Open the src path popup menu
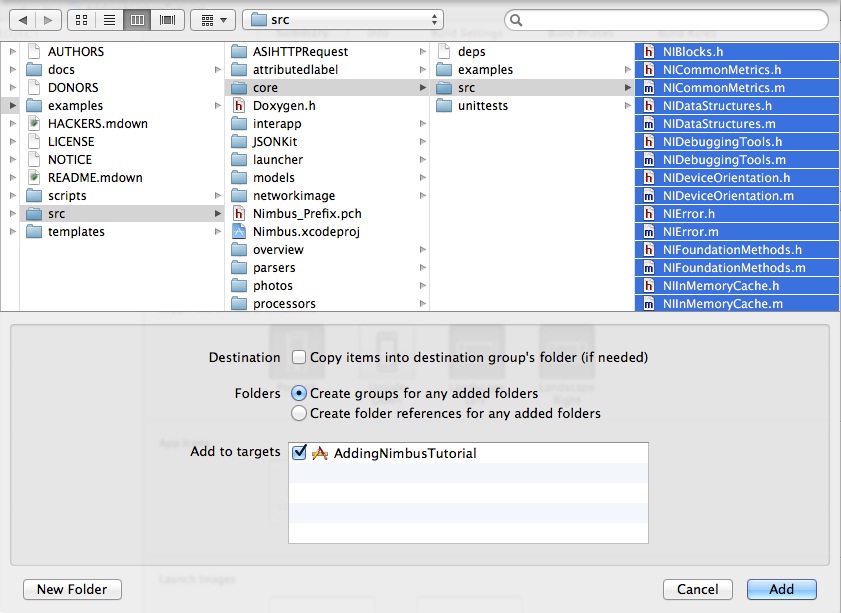Viewport: 841px width, 613px height. coord(343,20)
